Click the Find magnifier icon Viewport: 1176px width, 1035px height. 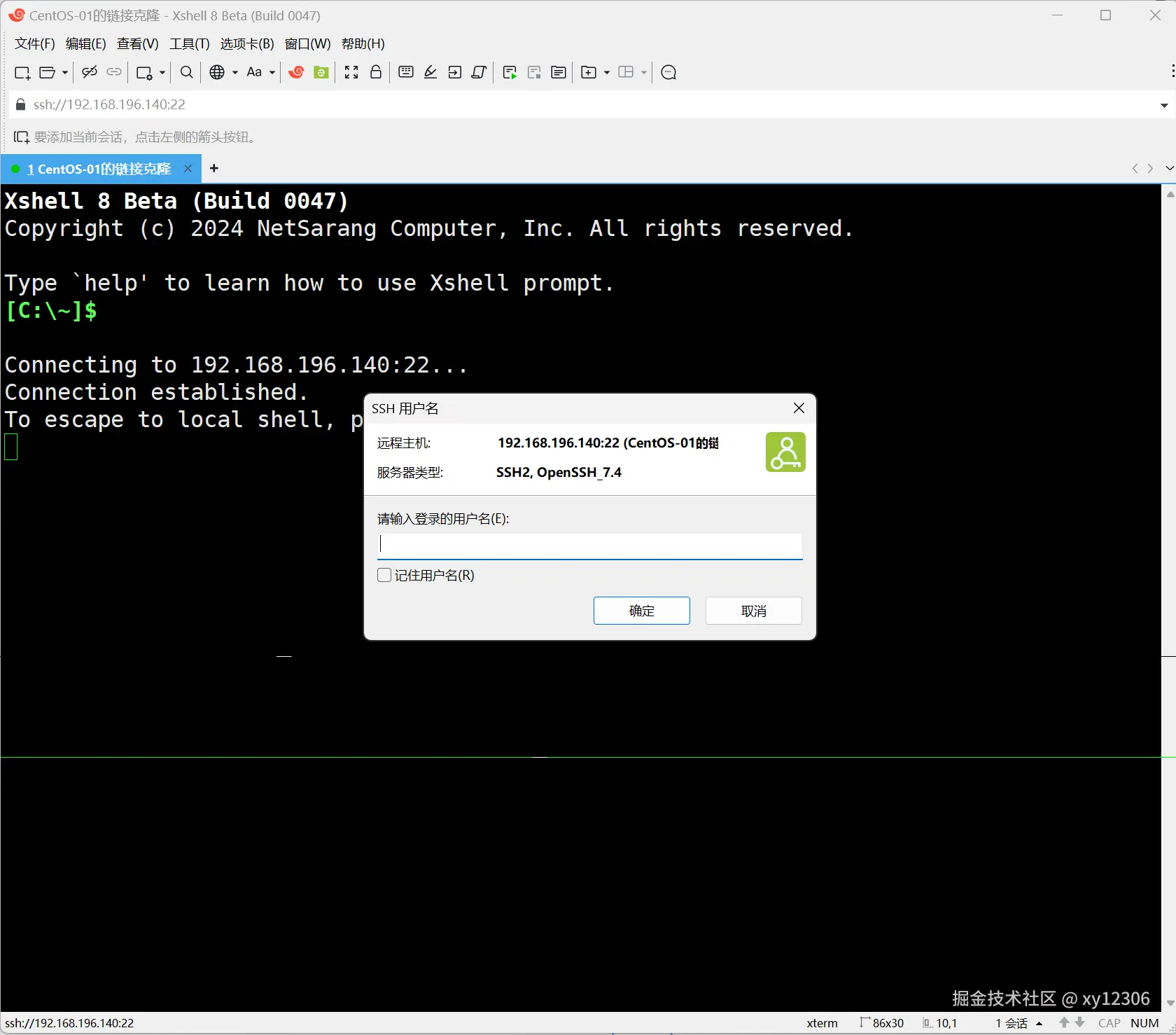(x=187, y=72)
